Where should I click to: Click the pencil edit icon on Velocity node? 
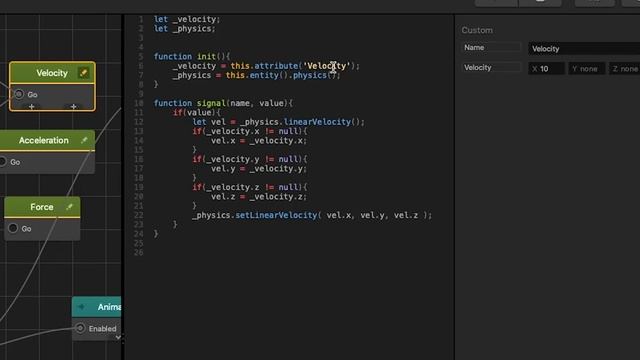83,73
